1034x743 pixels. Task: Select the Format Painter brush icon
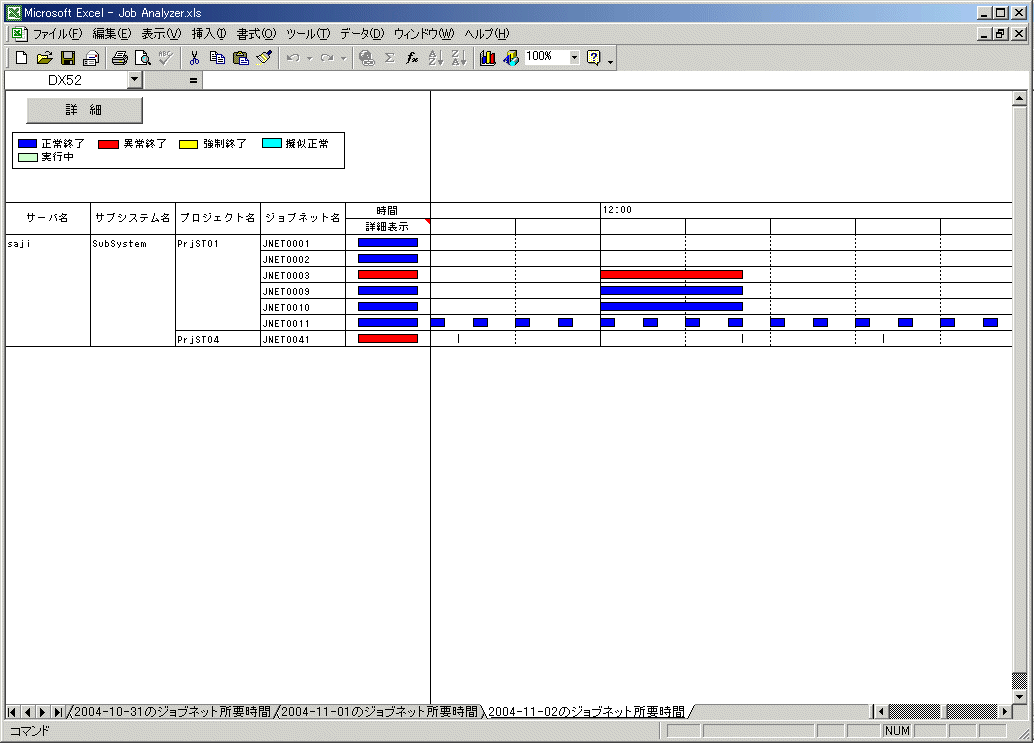(264, 58)
